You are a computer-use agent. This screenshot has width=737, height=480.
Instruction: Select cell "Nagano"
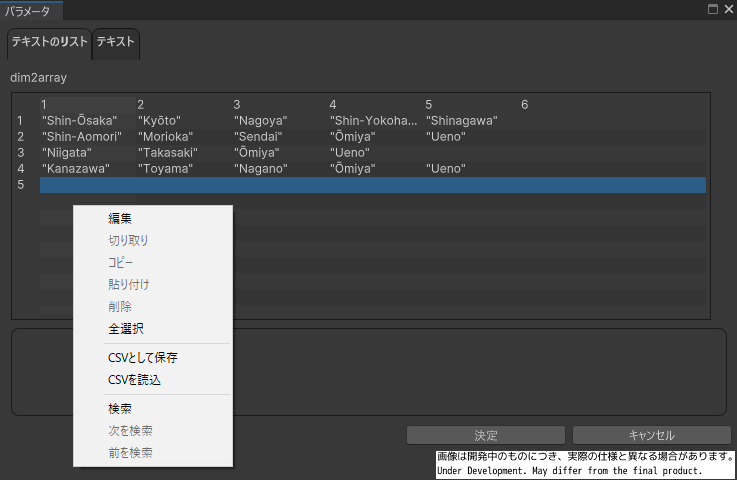(280, 169)
